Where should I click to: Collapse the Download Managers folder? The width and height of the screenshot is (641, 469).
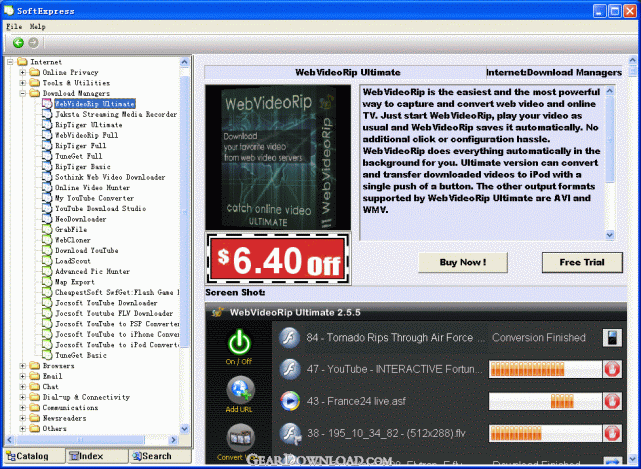click(x=23, y=93)
